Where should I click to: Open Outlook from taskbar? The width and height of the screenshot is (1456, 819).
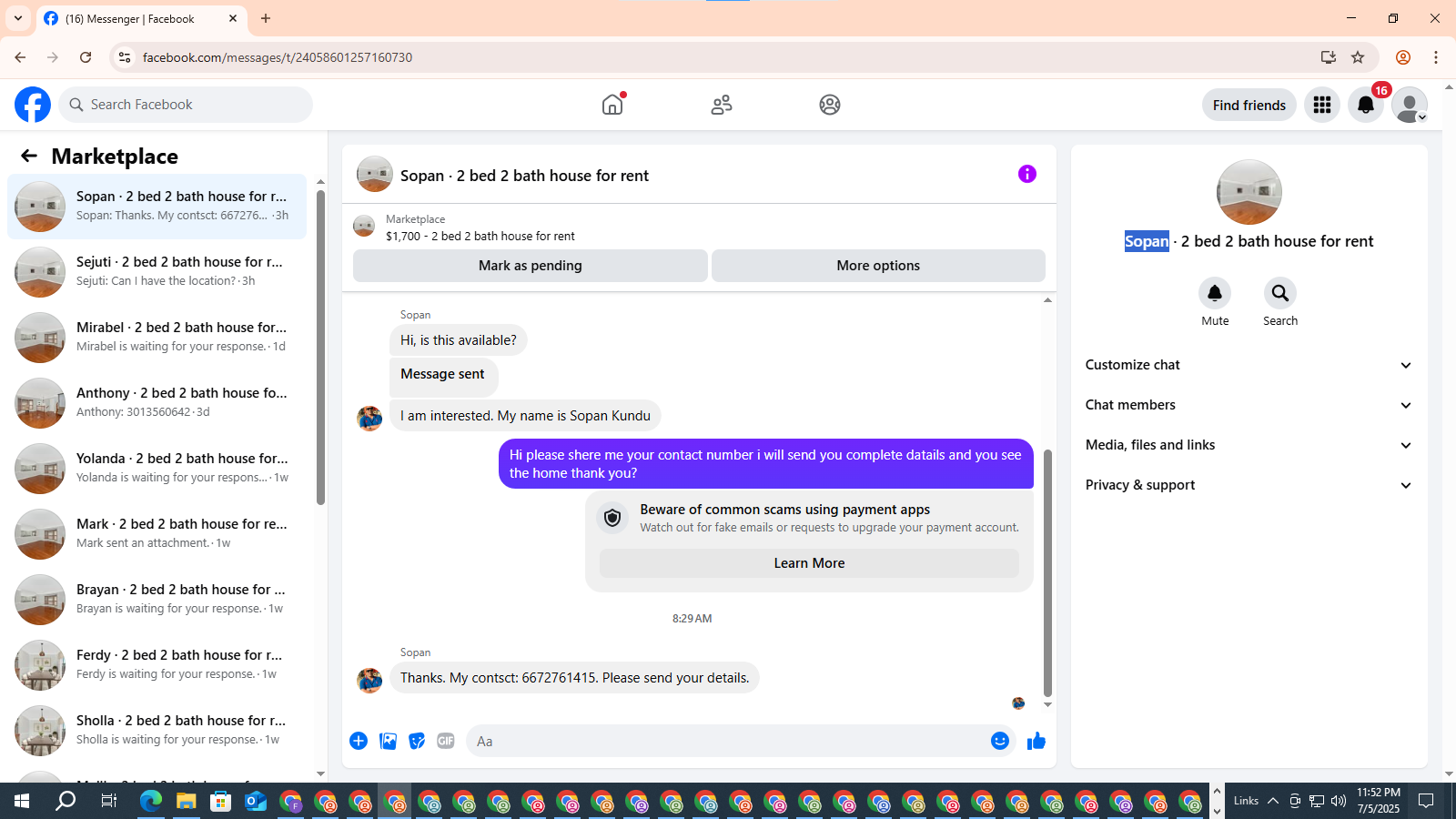point(256,801)
